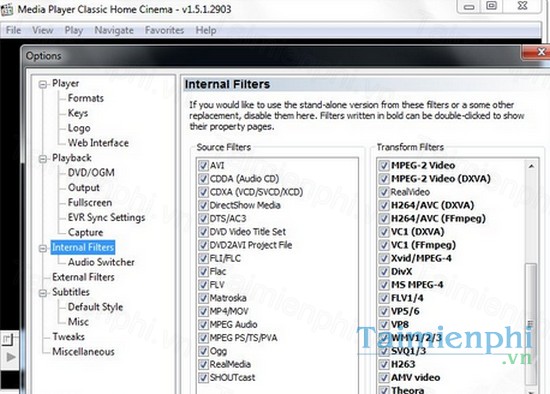Collapse the Subtitles tree node
Image resolution: width=550 pixels, height=394 pixels.
43,293
